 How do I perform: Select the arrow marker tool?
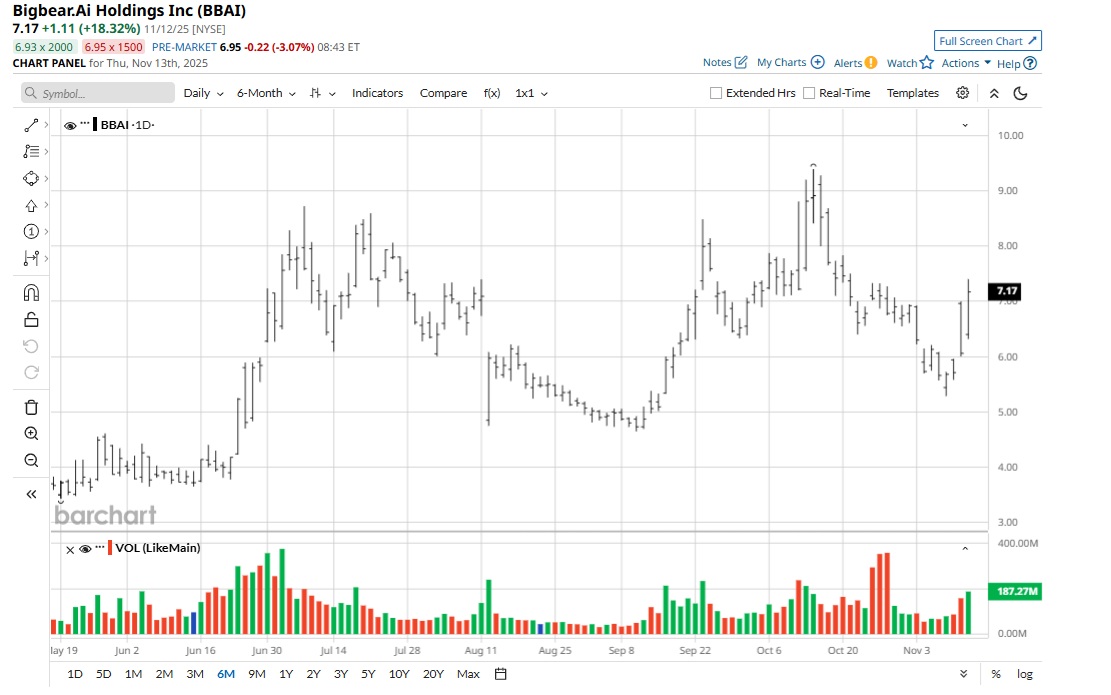pyautogui.click(x=30, y=205)
